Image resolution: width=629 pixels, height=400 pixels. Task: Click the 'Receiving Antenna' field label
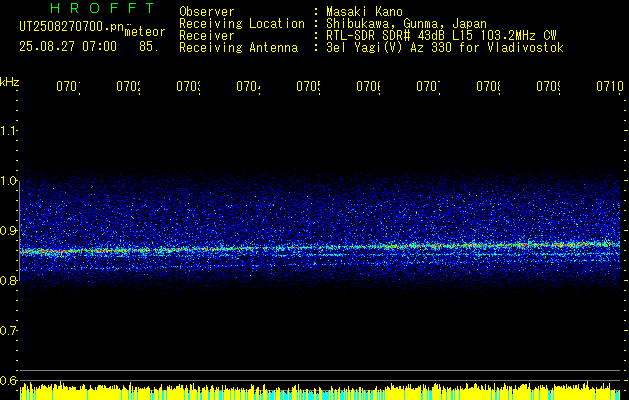pyautogui.click(x=238, y=48)
